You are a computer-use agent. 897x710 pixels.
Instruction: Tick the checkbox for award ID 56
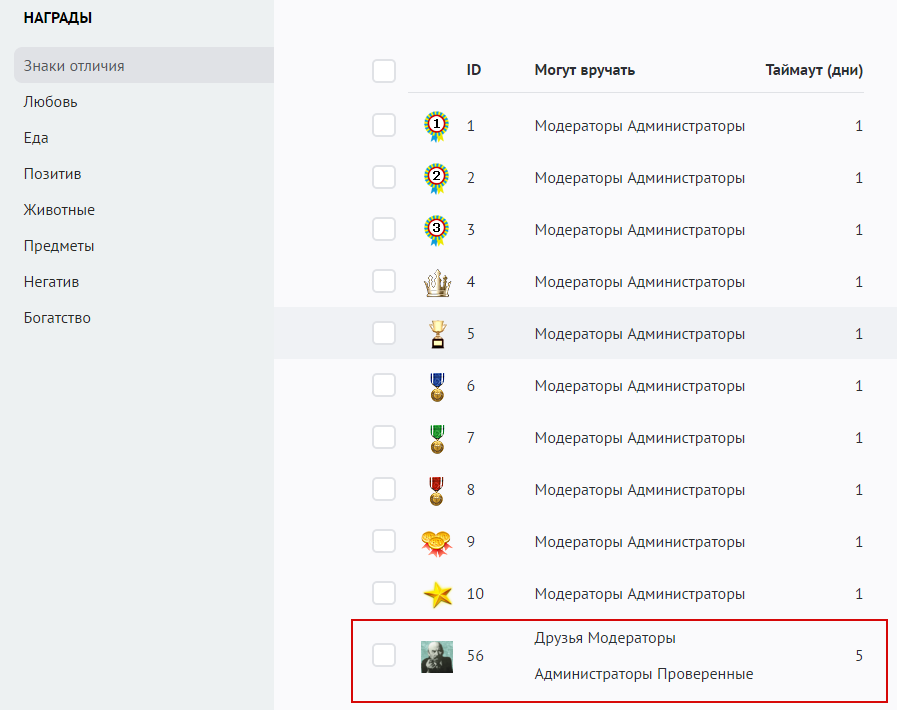point(384,656)
